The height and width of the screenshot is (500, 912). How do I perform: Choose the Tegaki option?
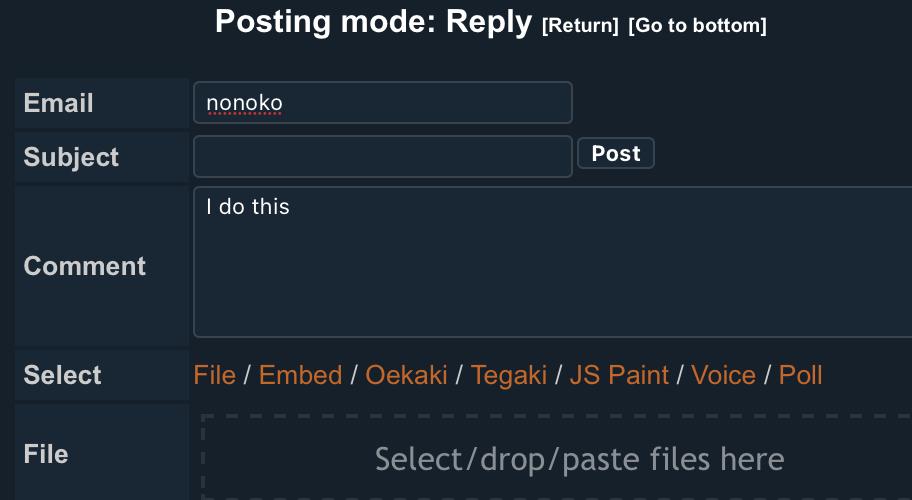508,375
